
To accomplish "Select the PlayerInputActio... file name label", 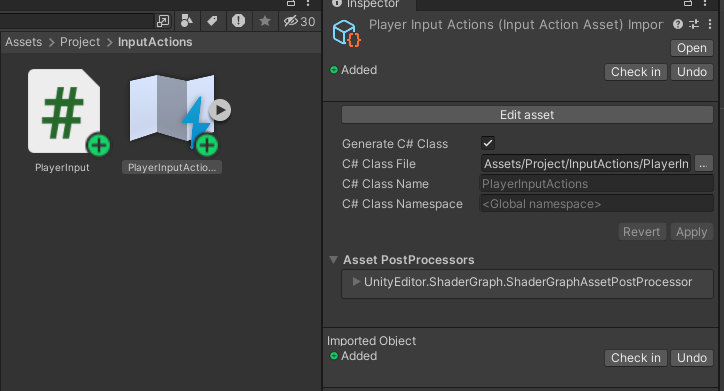I will [x=172, y=168].
